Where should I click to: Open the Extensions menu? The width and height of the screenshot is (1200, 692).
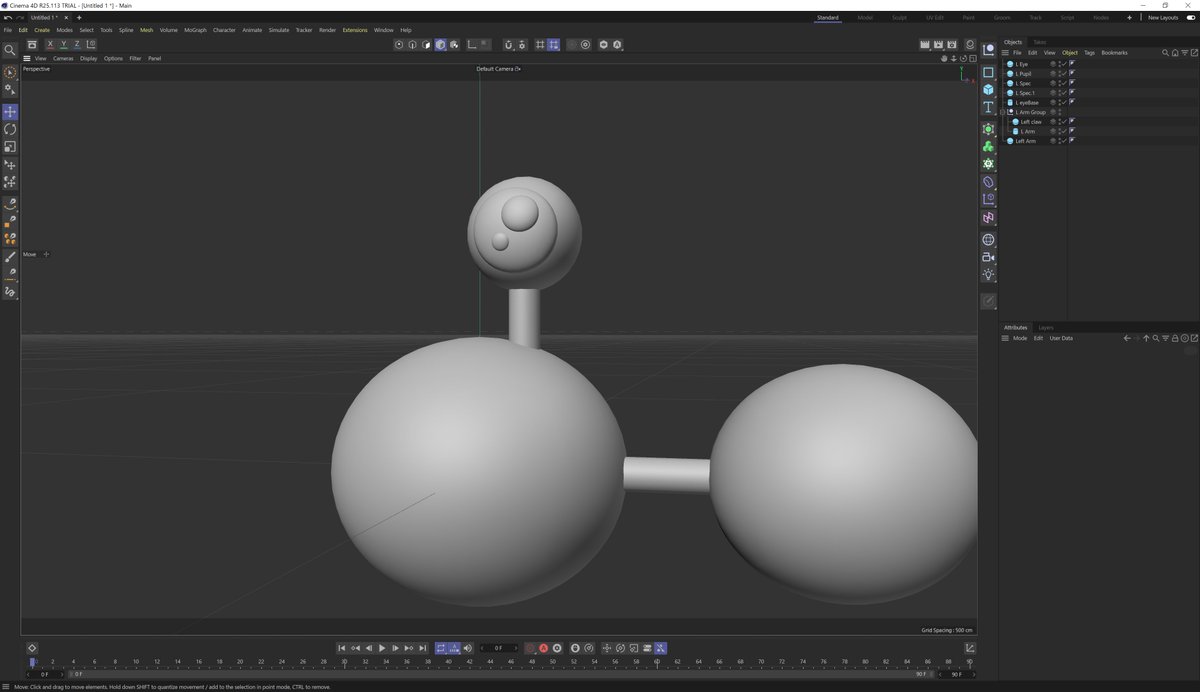tap(355, 30)
